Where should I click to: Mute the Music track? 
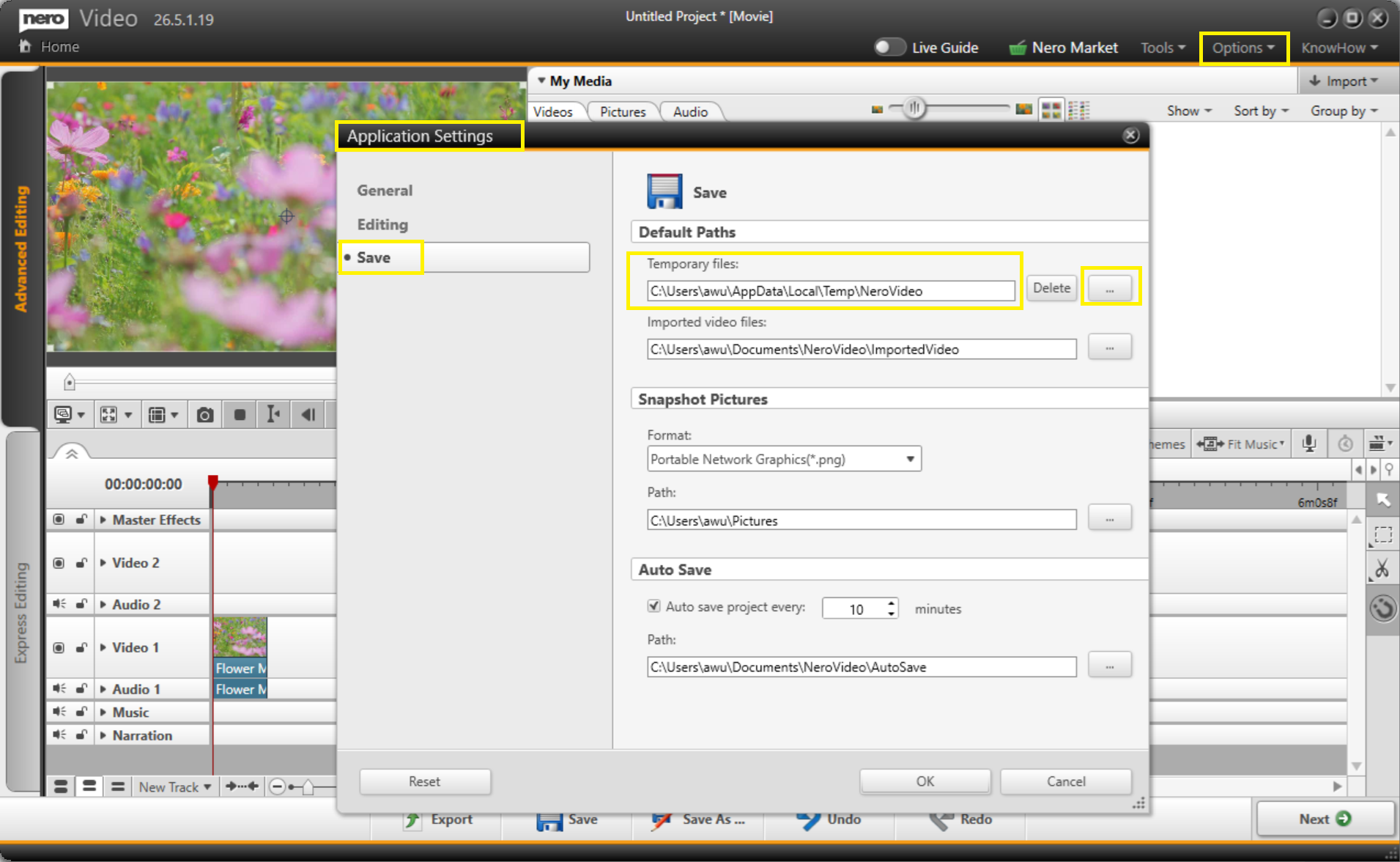tap(59, 712)
